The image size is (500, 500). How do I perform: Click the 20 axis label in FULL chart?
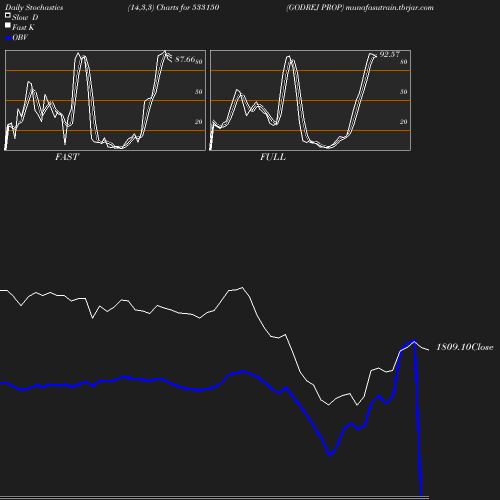click(x=404, y=122)
